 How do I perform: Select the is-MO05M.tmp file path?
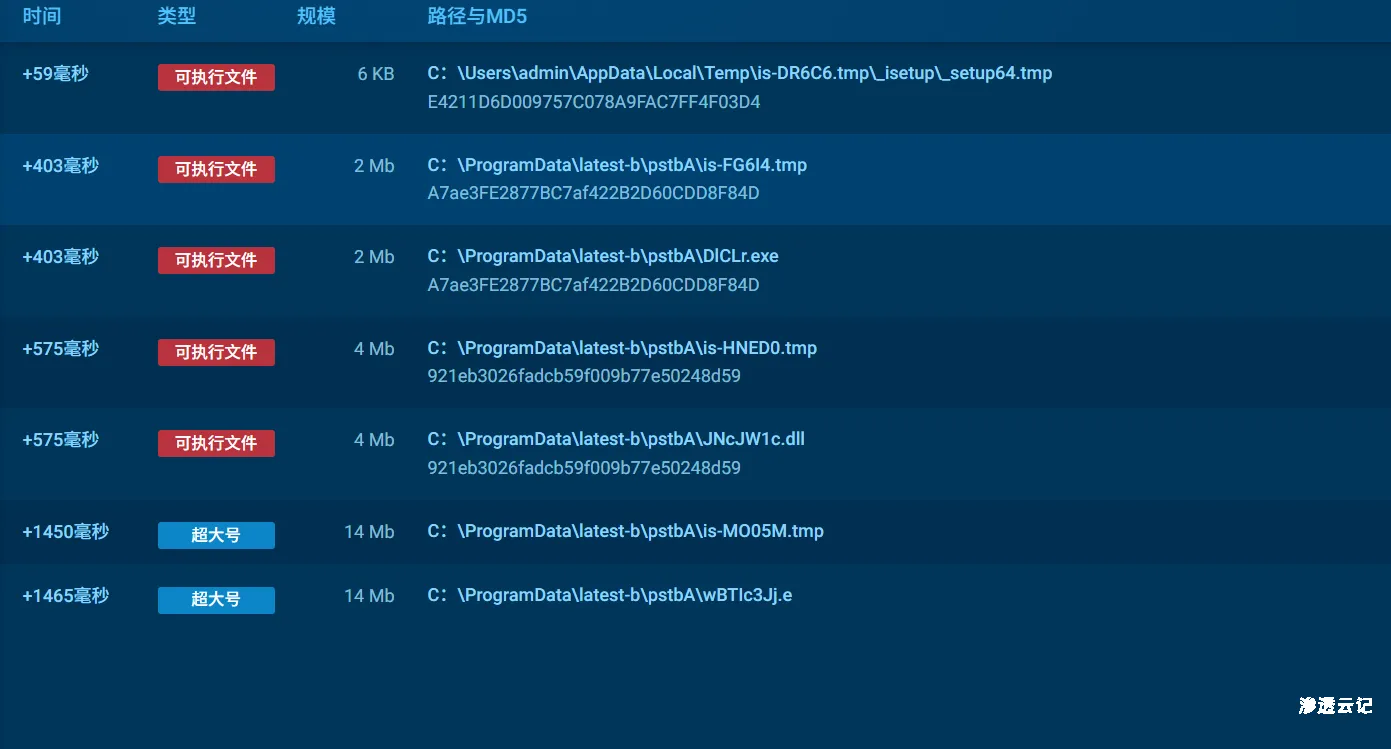[x=625, y=531]
